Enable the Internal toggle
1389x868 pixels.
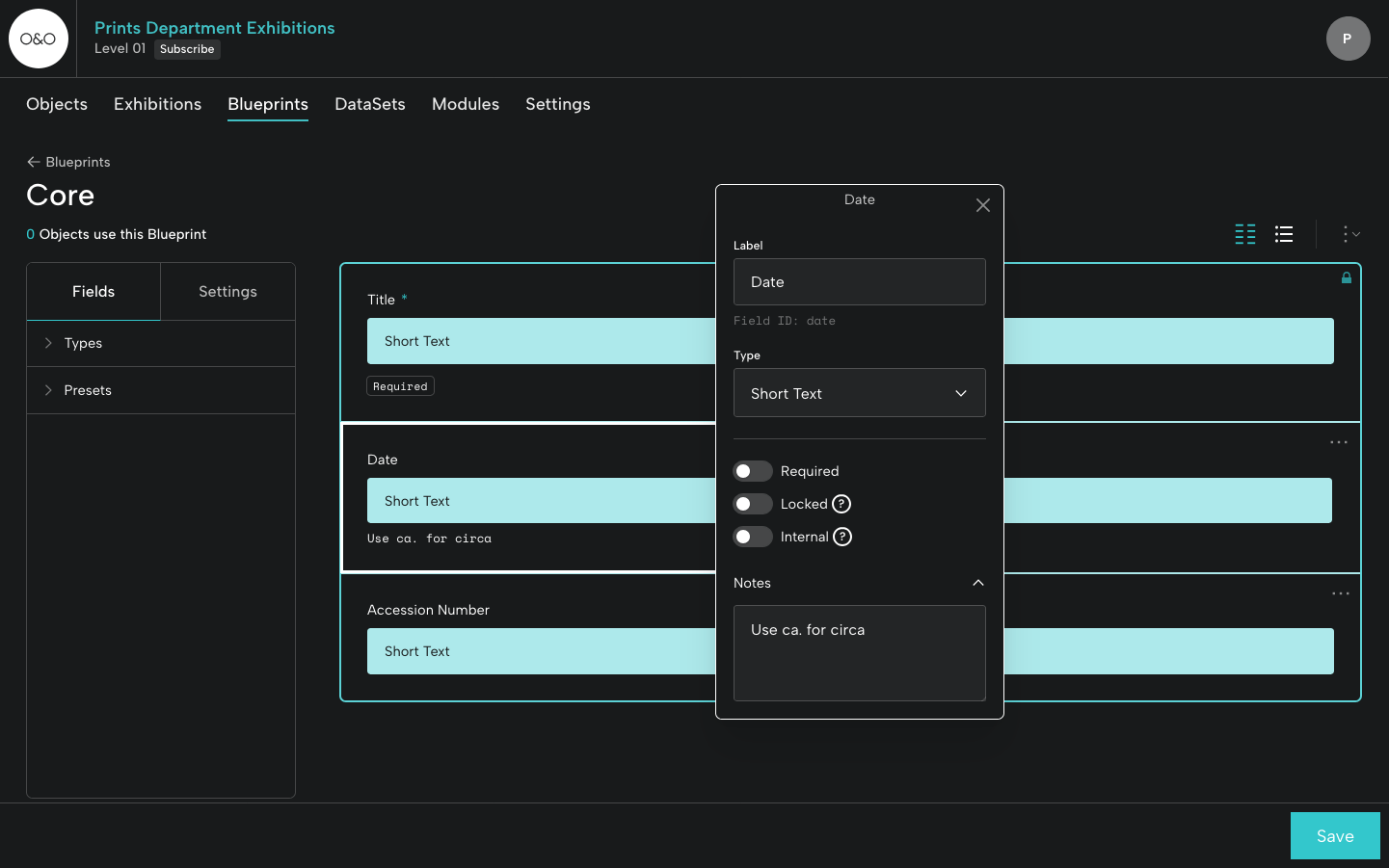pos(753,537)
